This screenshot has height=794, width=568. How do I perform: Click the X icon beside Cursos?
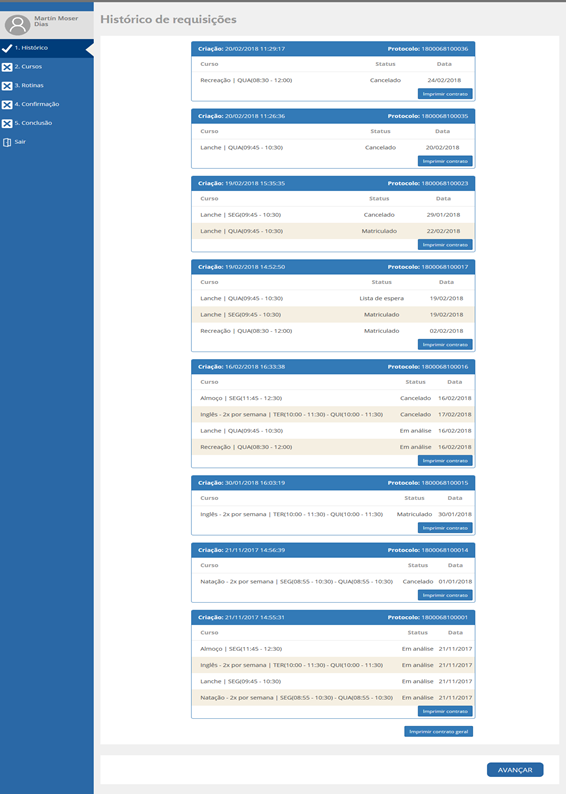[7, 67]
